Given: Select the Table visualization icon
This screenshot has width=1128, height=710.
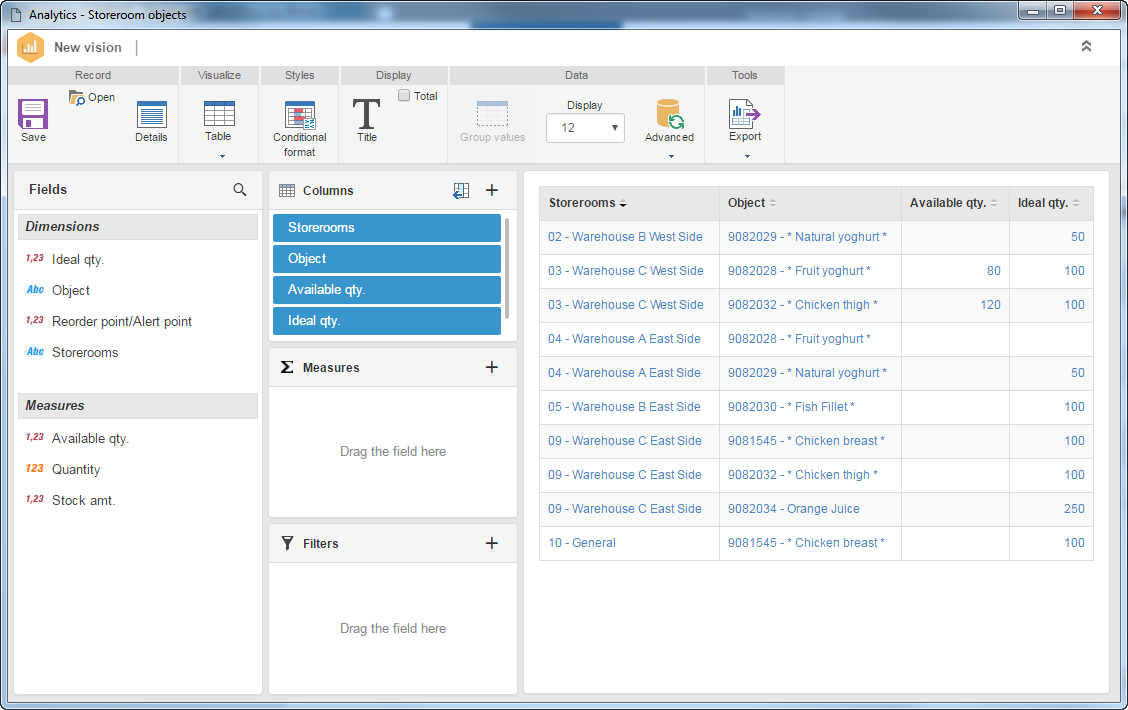Looking at the screenshot, I should 219,114.
